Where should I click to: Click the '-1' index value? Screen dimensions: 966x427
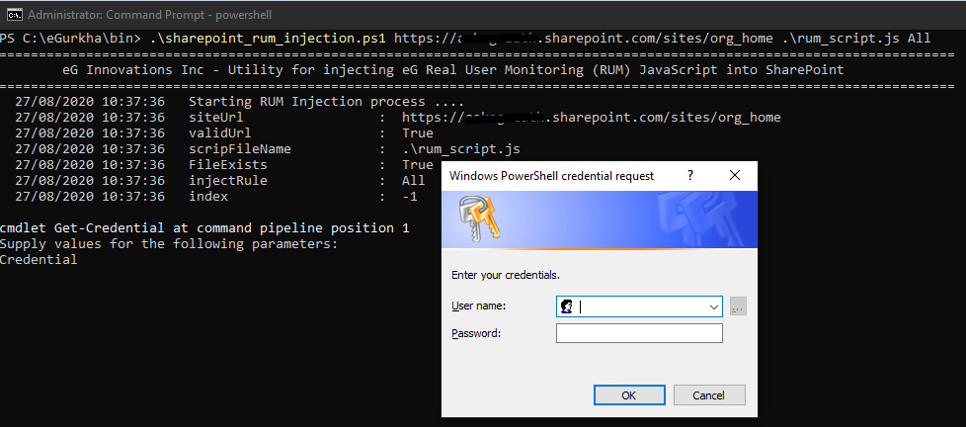pyautogui.click(x=410, y=197)
